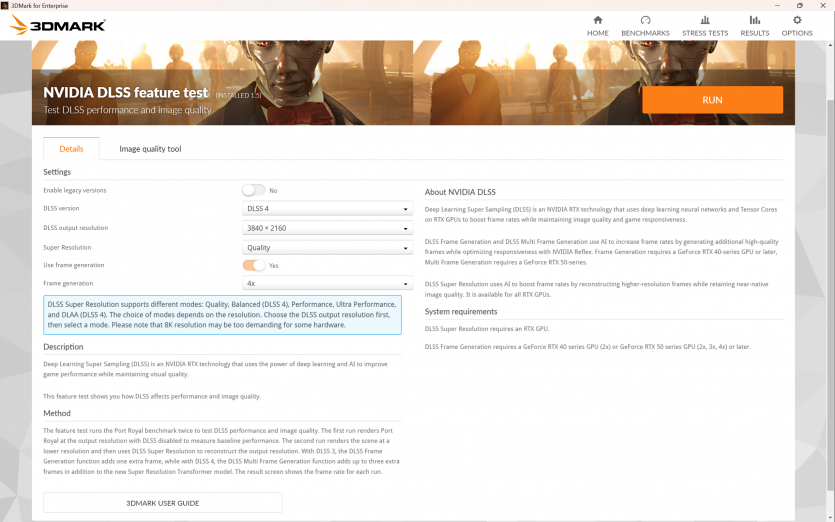Expand the DLSS version dropdown

pyautogui.click(x=327, y=209)
